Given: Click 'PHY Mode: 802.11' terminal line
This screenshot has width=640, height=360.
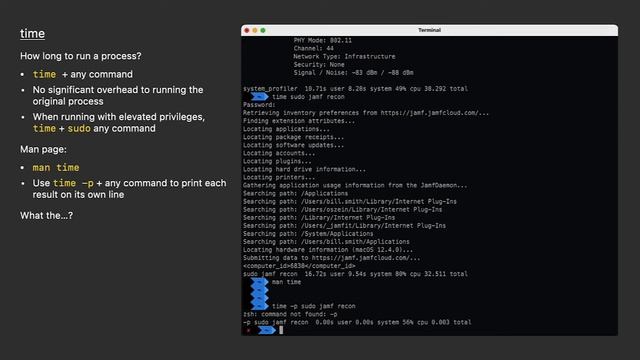Looking at the screenshot, I should [x=322, y=40].
